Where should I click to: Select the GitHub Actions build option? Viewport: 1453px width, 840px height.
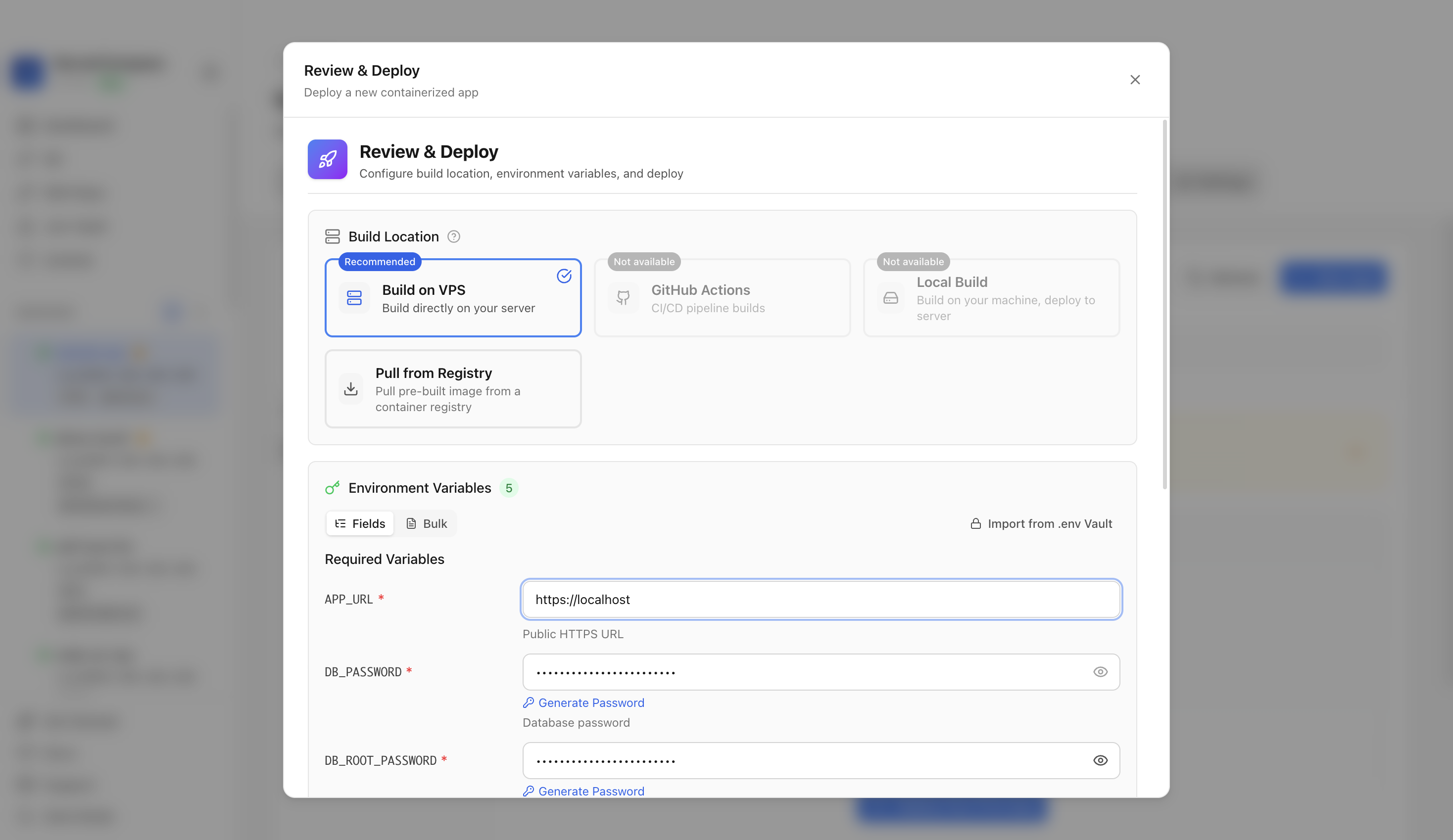click(x=723, y=297)
